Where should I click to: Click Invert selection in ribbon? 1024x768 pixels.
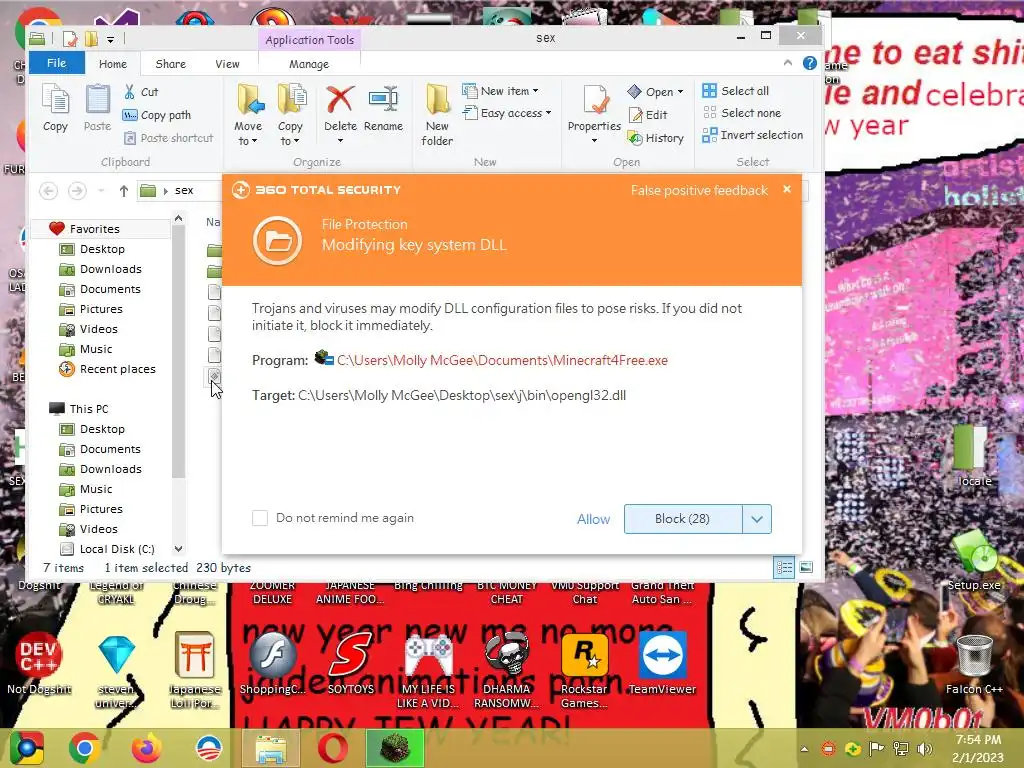752,135
